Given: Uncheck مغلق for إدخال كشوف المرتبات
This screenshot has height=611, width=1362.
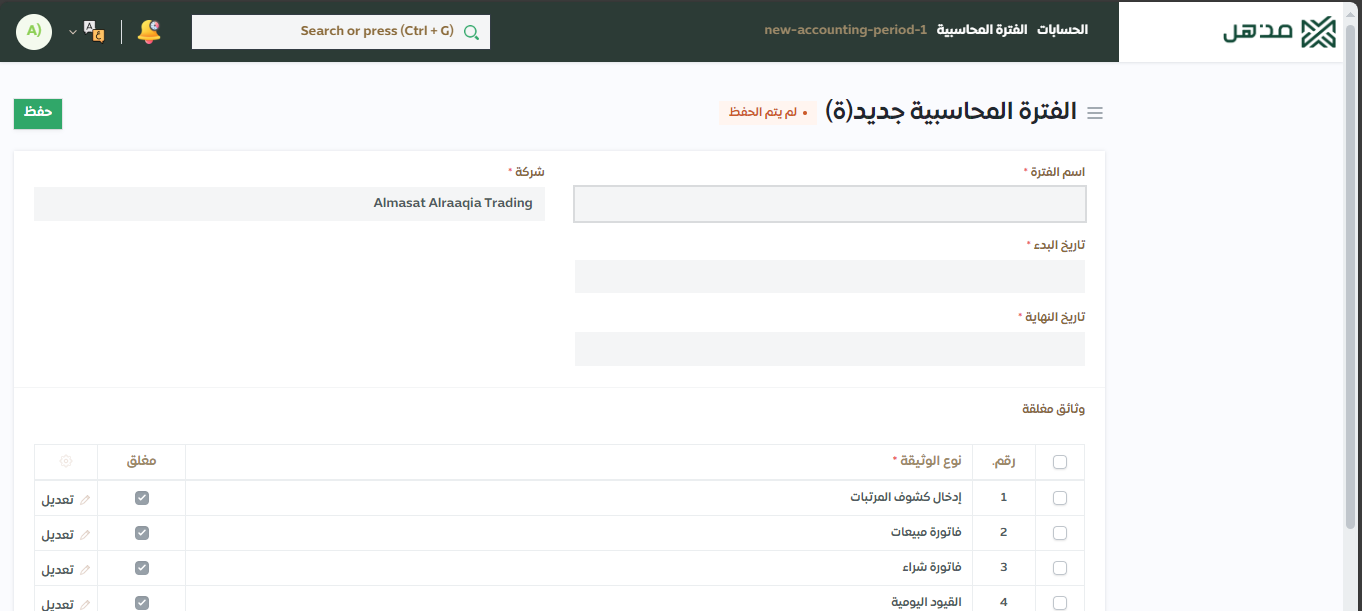Looking at the screenshot, I should [142, 497].
